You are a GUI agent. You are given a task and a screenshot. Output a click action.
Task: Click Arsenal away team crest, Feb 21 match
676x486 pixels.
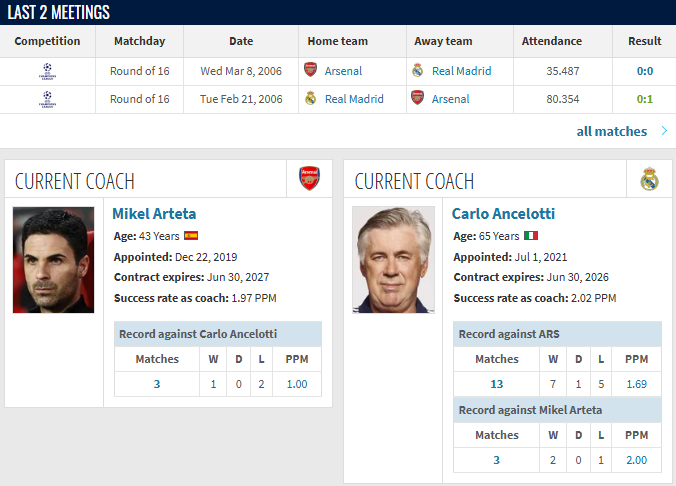(x=418, y=99)
